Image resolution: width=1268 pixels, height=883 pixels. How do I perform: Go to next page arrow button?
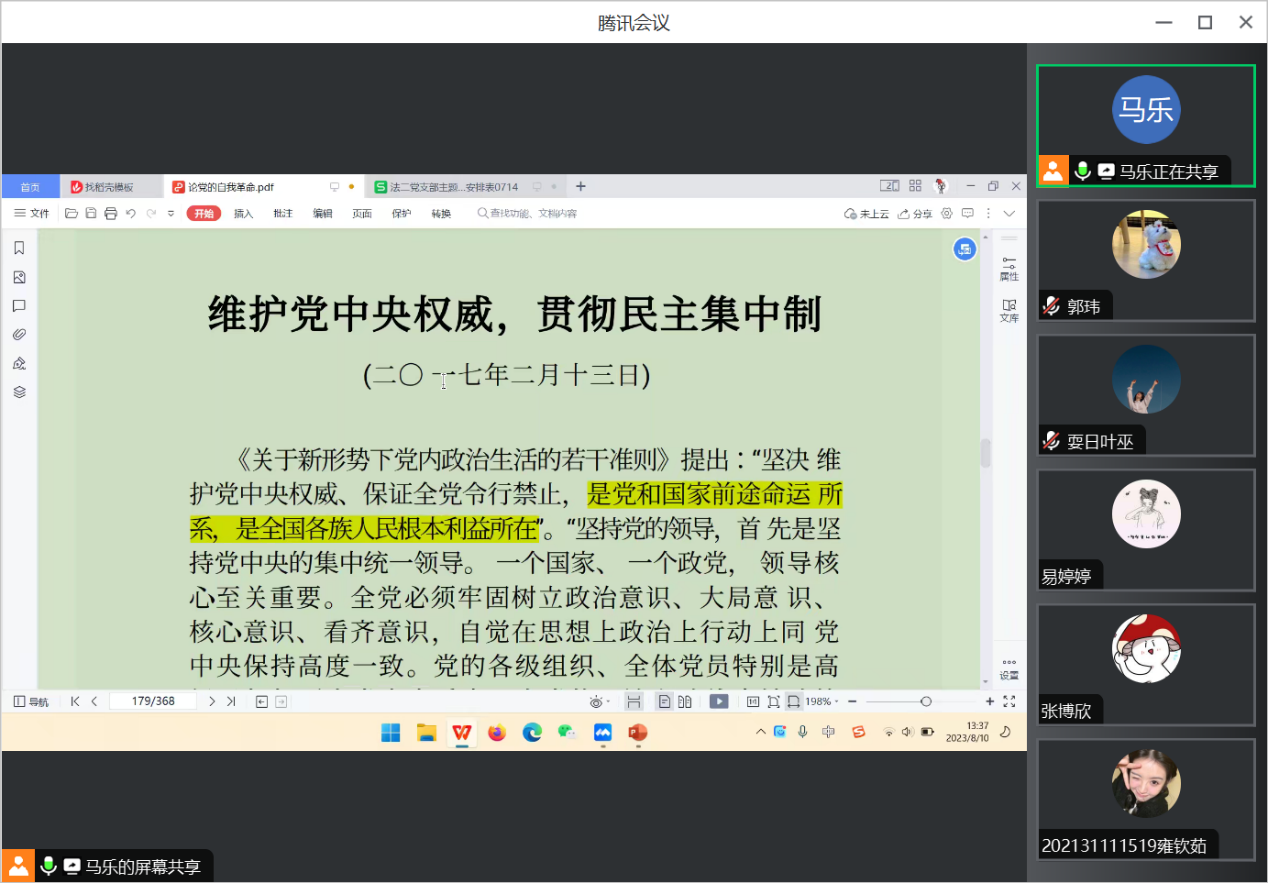coord(212,702)
